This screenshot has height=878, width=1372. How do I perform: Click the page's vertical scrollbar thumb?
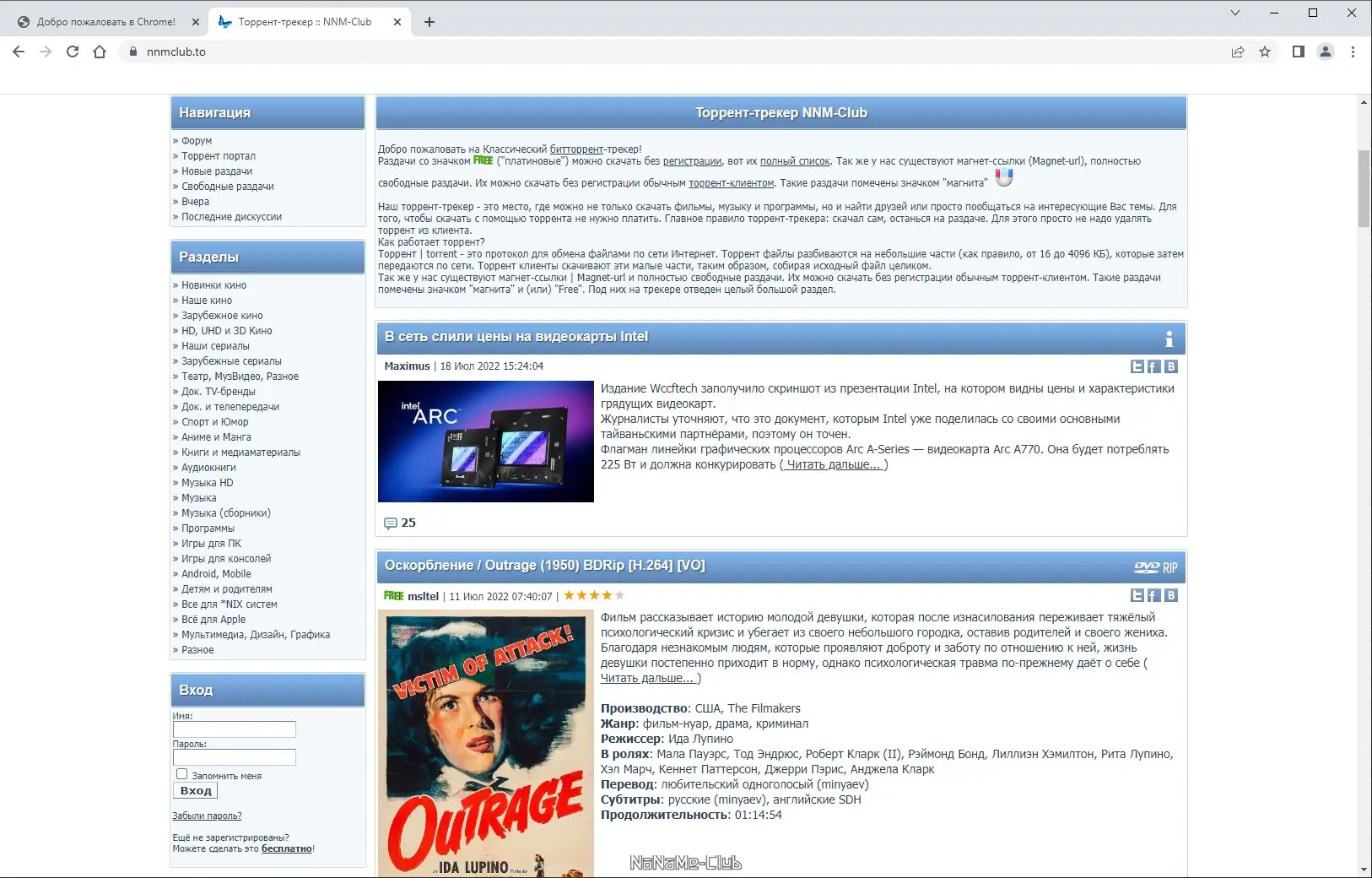pos(1364,188)
